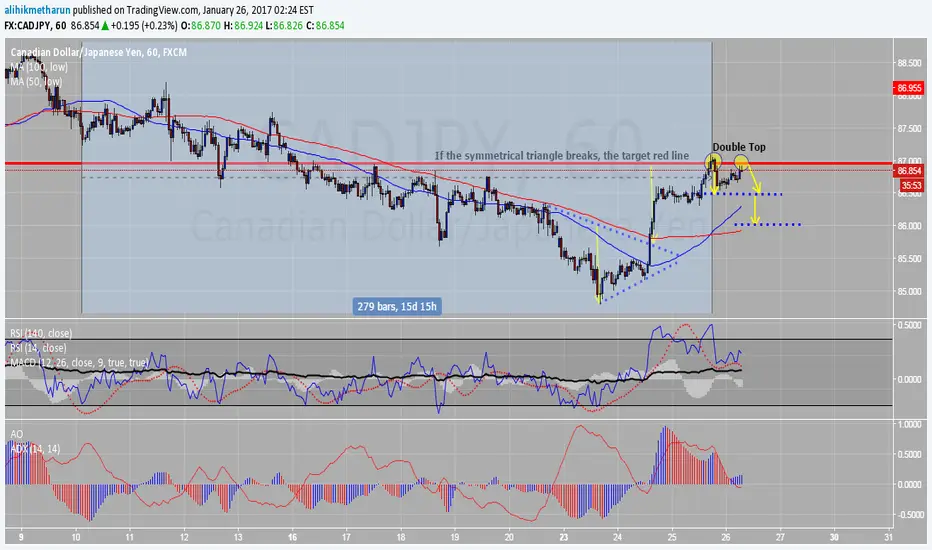Click the high value H:86.924
The width and height of the screenshot is (932, 550).
244,26
